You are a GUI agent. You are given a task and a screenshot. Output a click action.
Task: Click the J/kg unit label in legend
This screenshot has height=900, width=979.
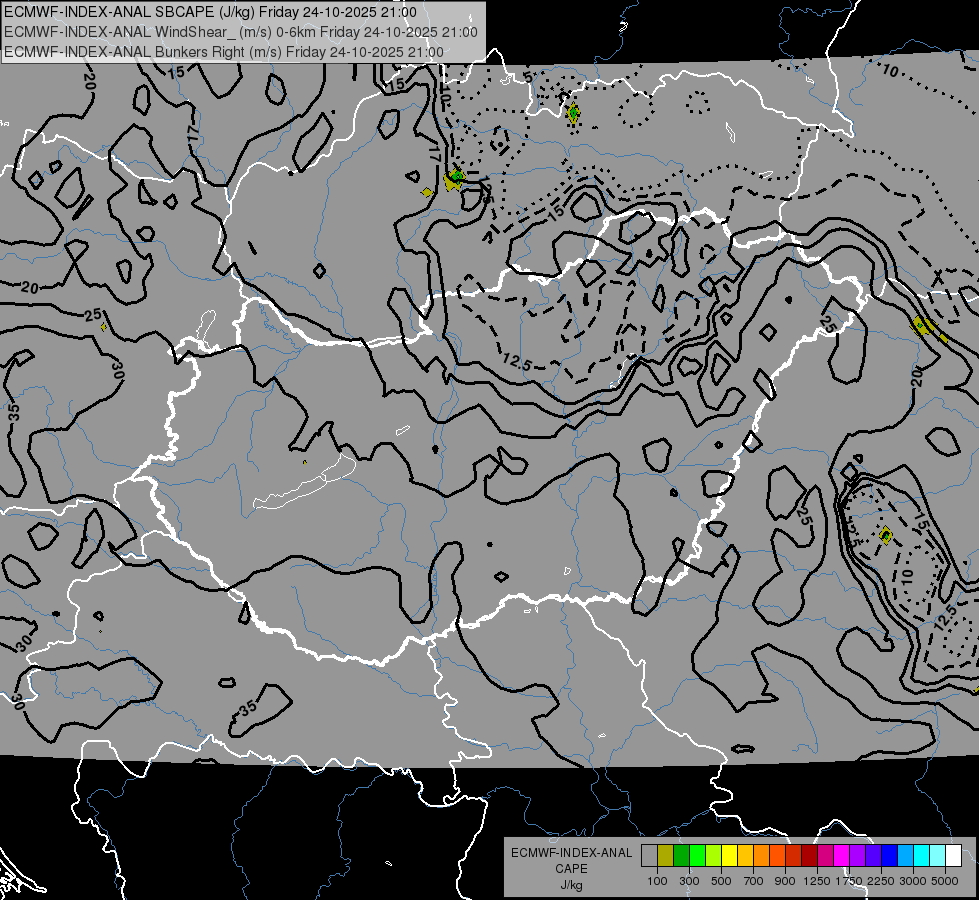pos(572,885)
